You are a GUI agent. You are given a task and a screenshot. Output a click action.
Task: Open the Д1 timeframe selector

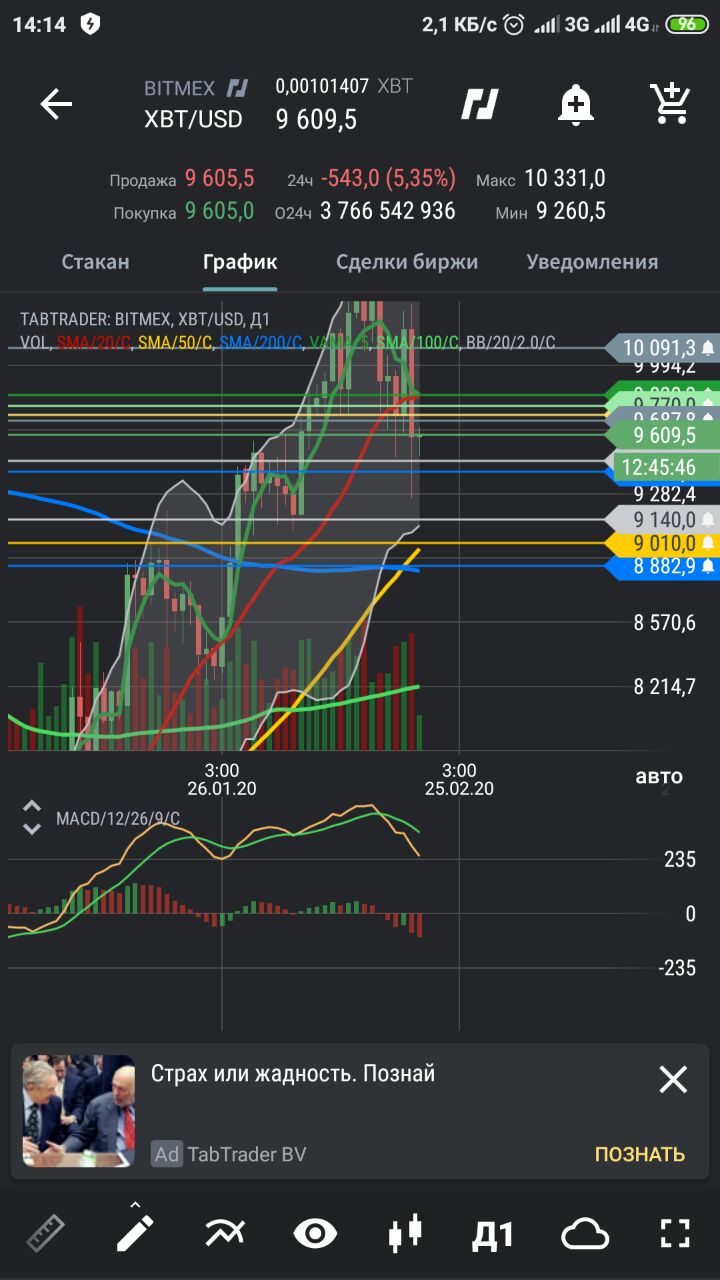click(x=493, y=1234)
